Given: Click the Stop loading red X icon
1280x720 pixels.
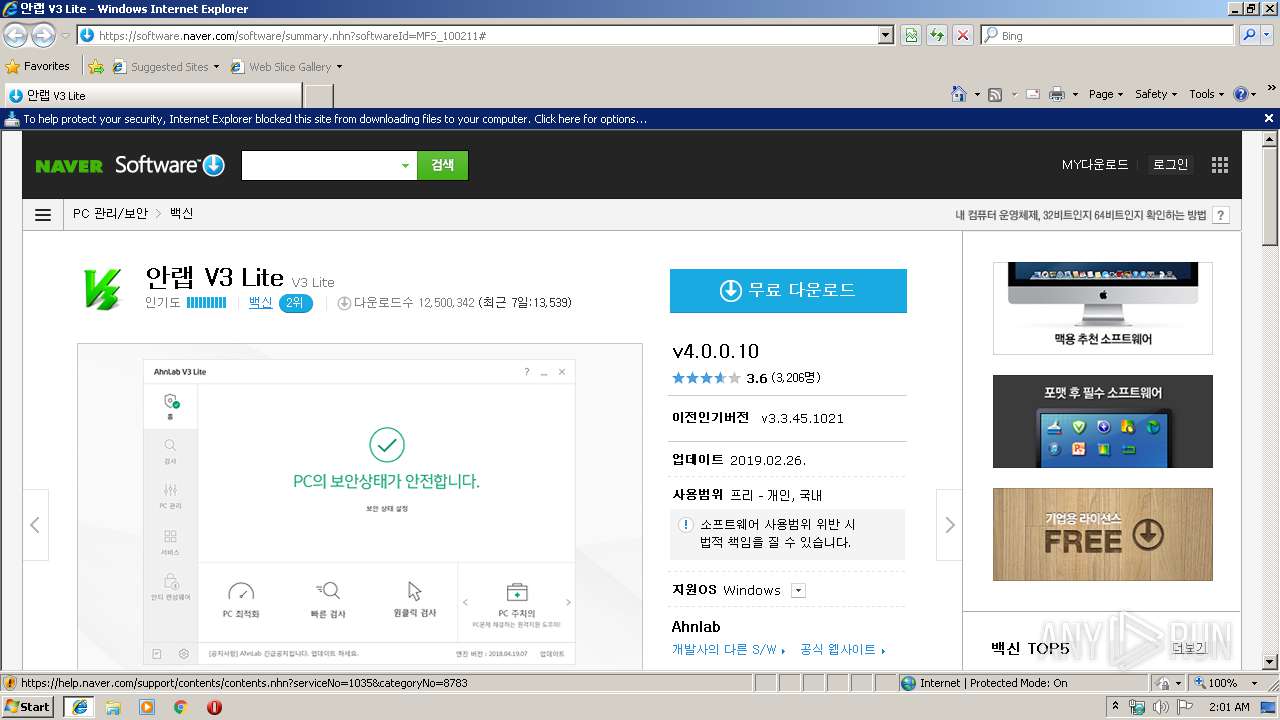Looking at the screenshot, I should pyautogui.click(x=962, y=35).
